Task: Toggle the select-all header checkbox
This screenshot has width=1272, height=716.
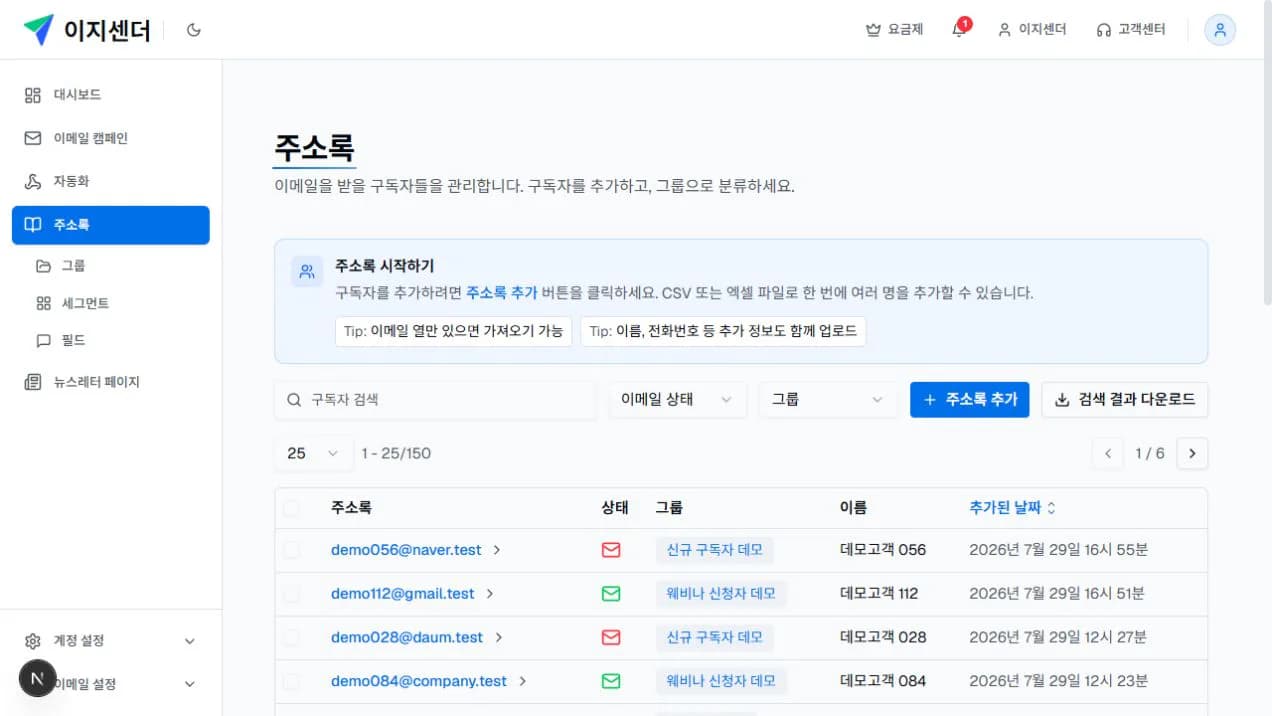Action: (x=291, y=508)
